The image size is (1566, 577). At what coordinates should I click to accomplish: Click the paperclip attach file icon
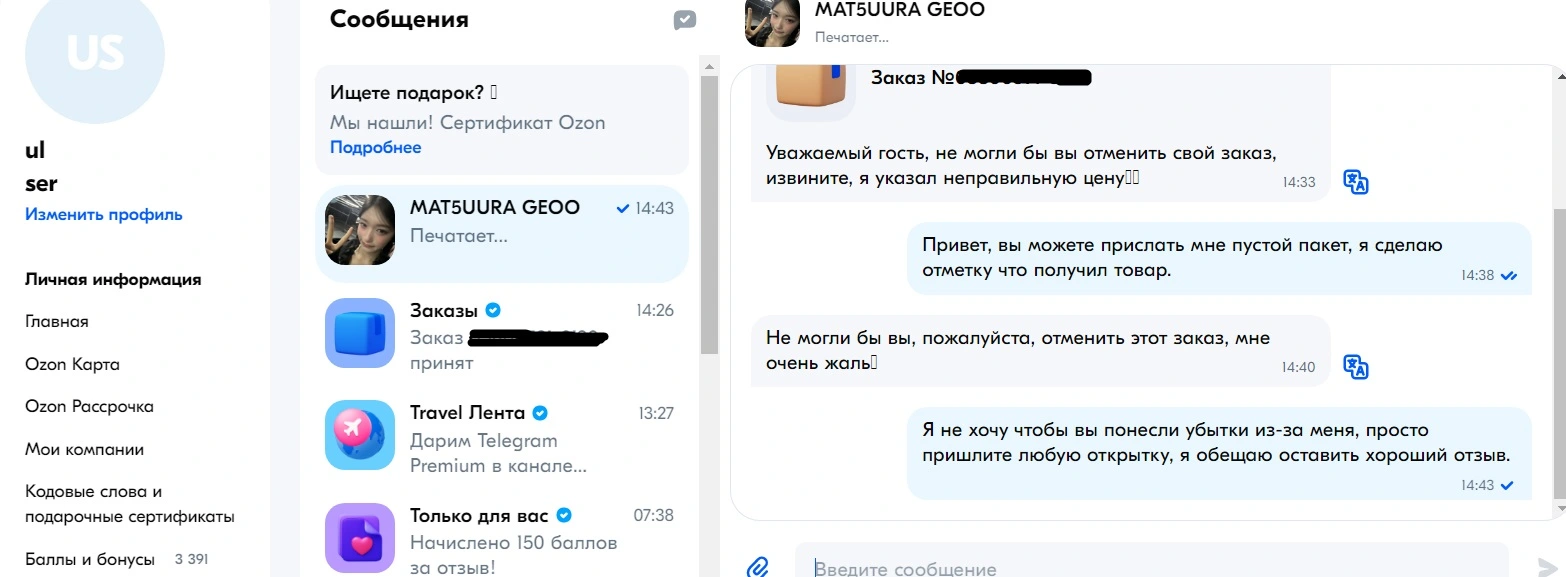[757, 567]
